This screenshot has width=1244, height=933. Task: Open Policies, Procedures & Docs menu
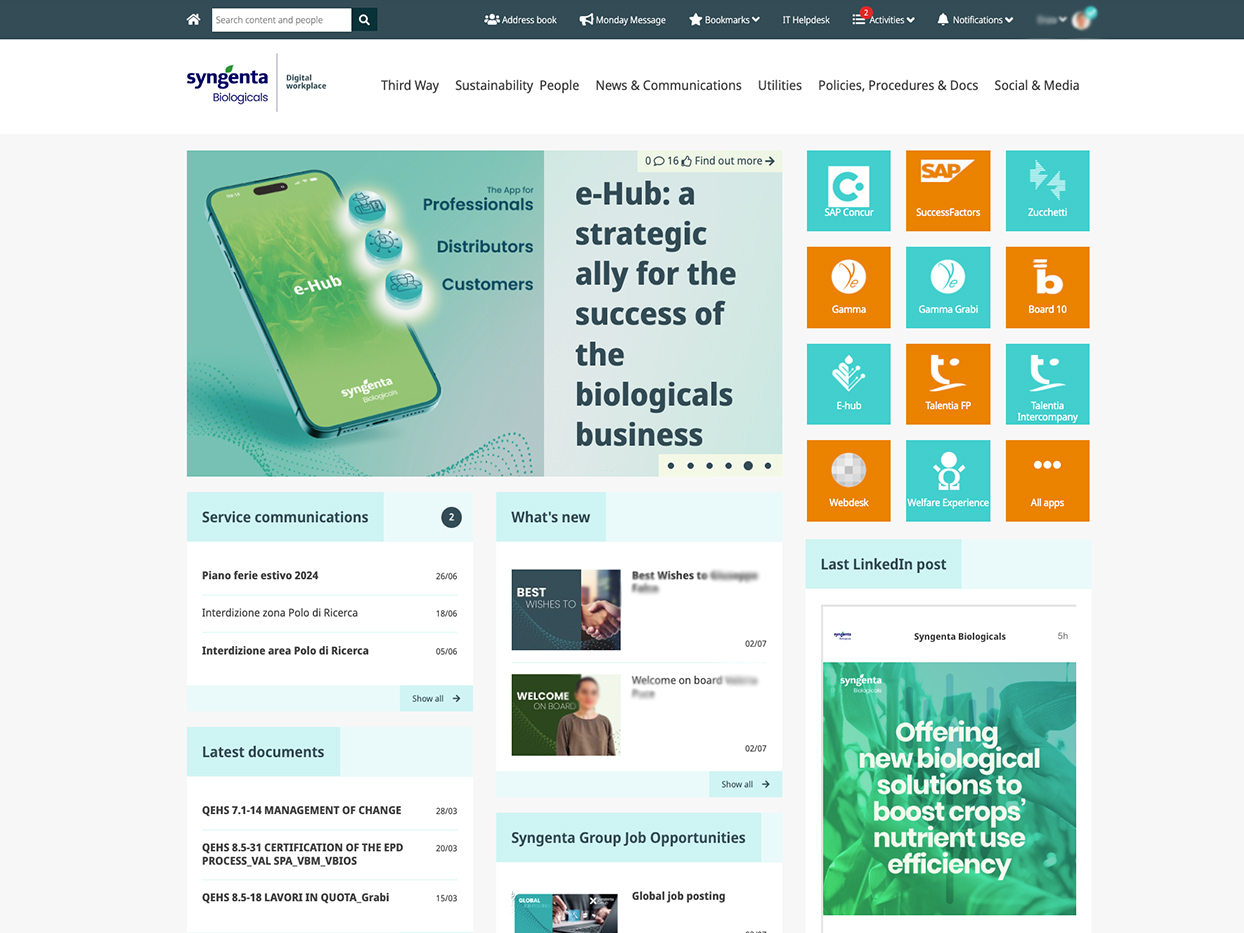[x=898, y=85]
